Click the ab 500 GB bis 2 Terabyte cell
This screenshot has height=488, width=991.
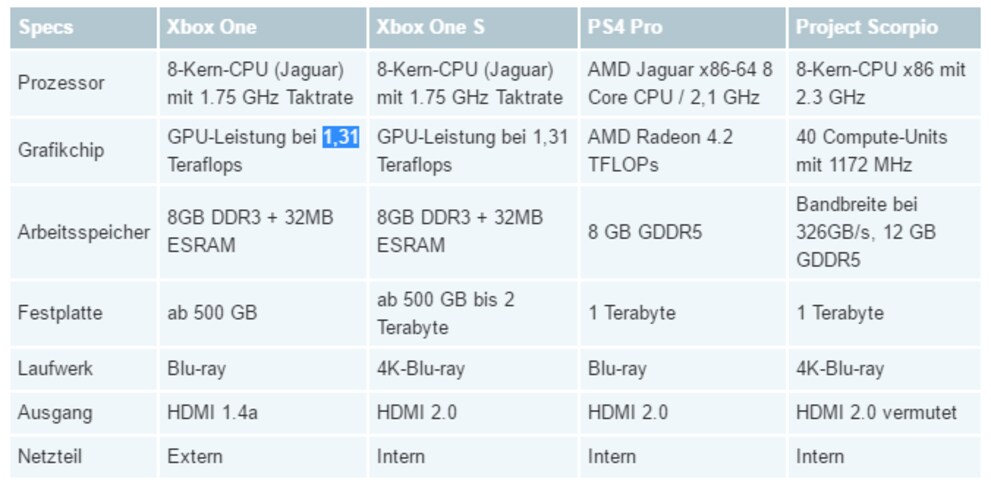[445, 313]
